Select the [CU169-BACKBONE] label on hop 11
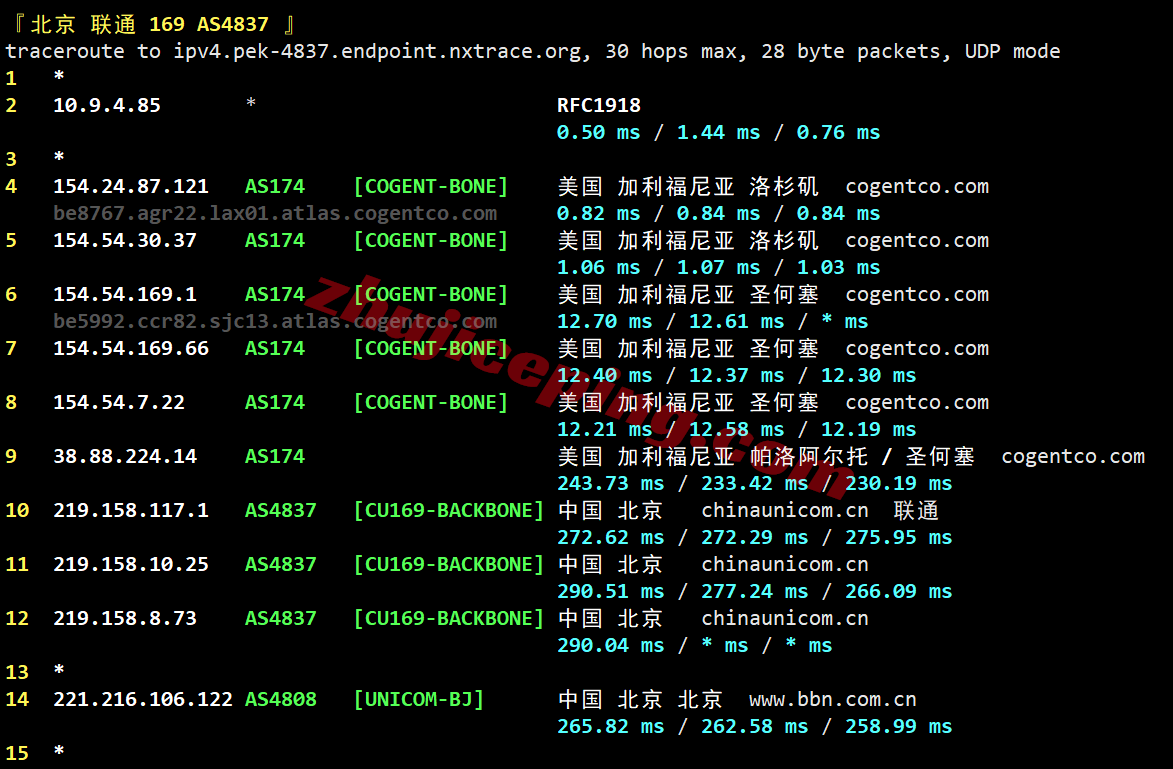The height and width of the screenshot is (769, 1173). (448, 564)
